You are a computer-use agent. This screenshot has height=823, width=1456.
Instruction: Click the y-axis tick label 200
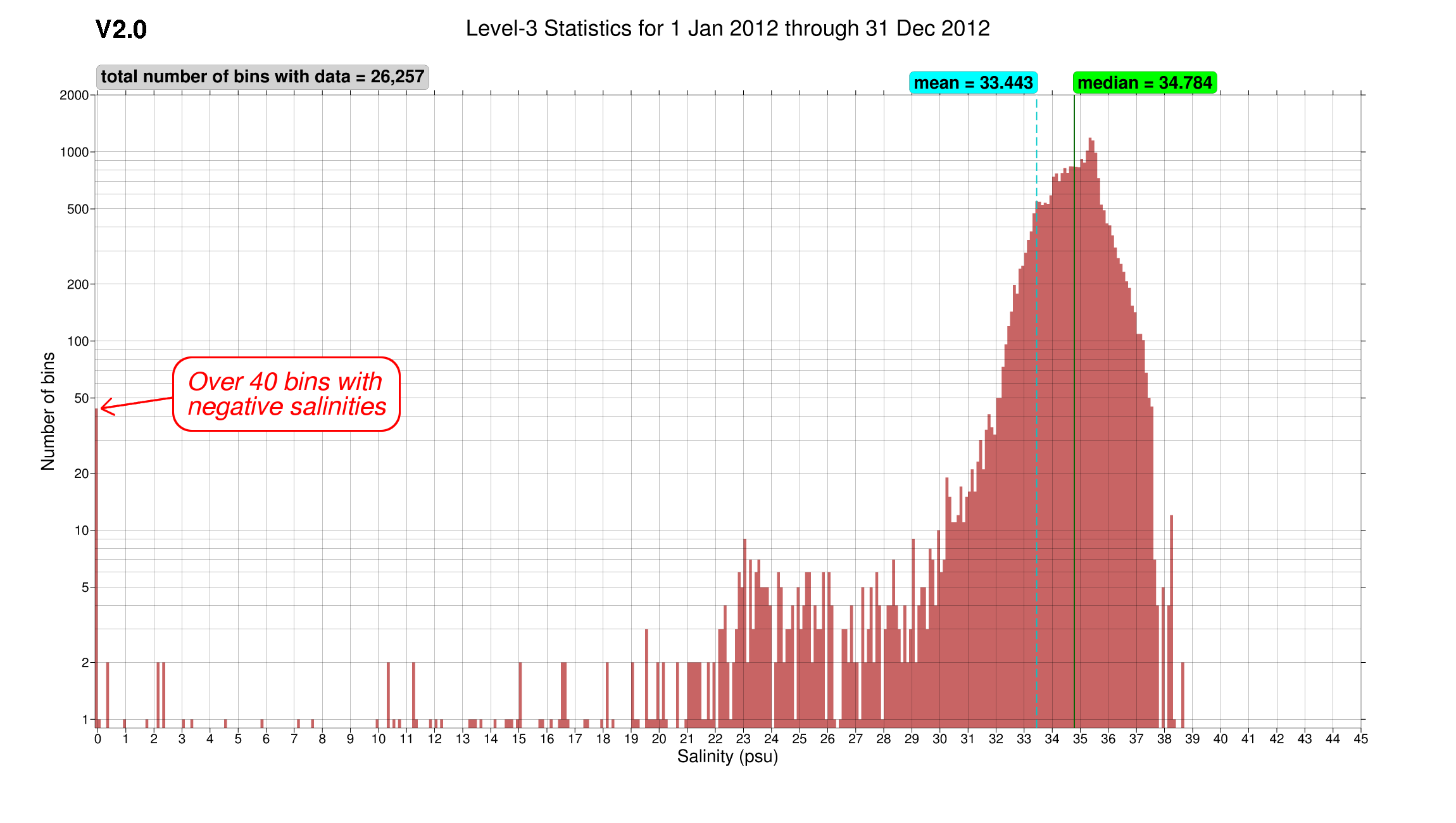tap(78, 284)
